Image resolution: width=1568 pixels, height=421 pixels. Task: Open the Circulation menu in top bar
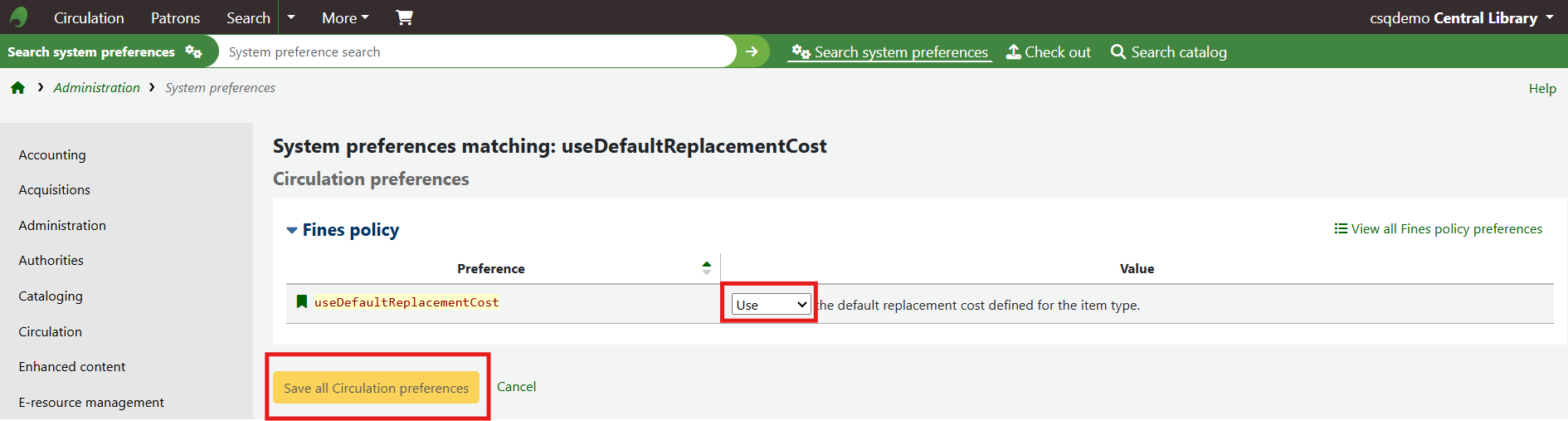coord(89,17)
